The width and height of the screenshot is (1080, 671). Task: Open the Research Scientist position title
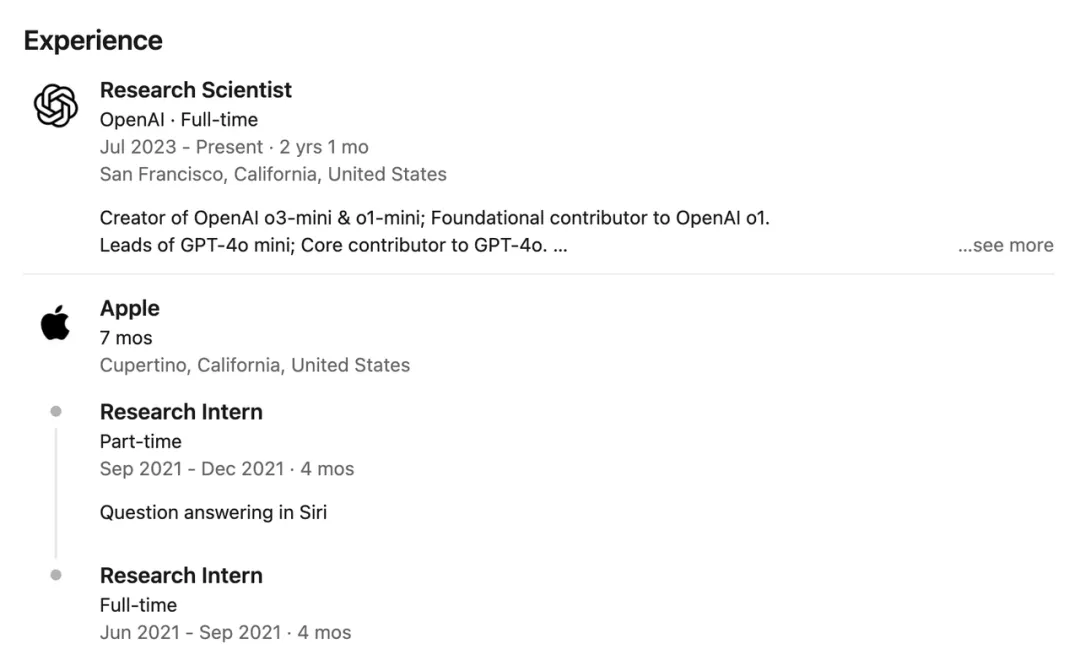tap(195, 90)
